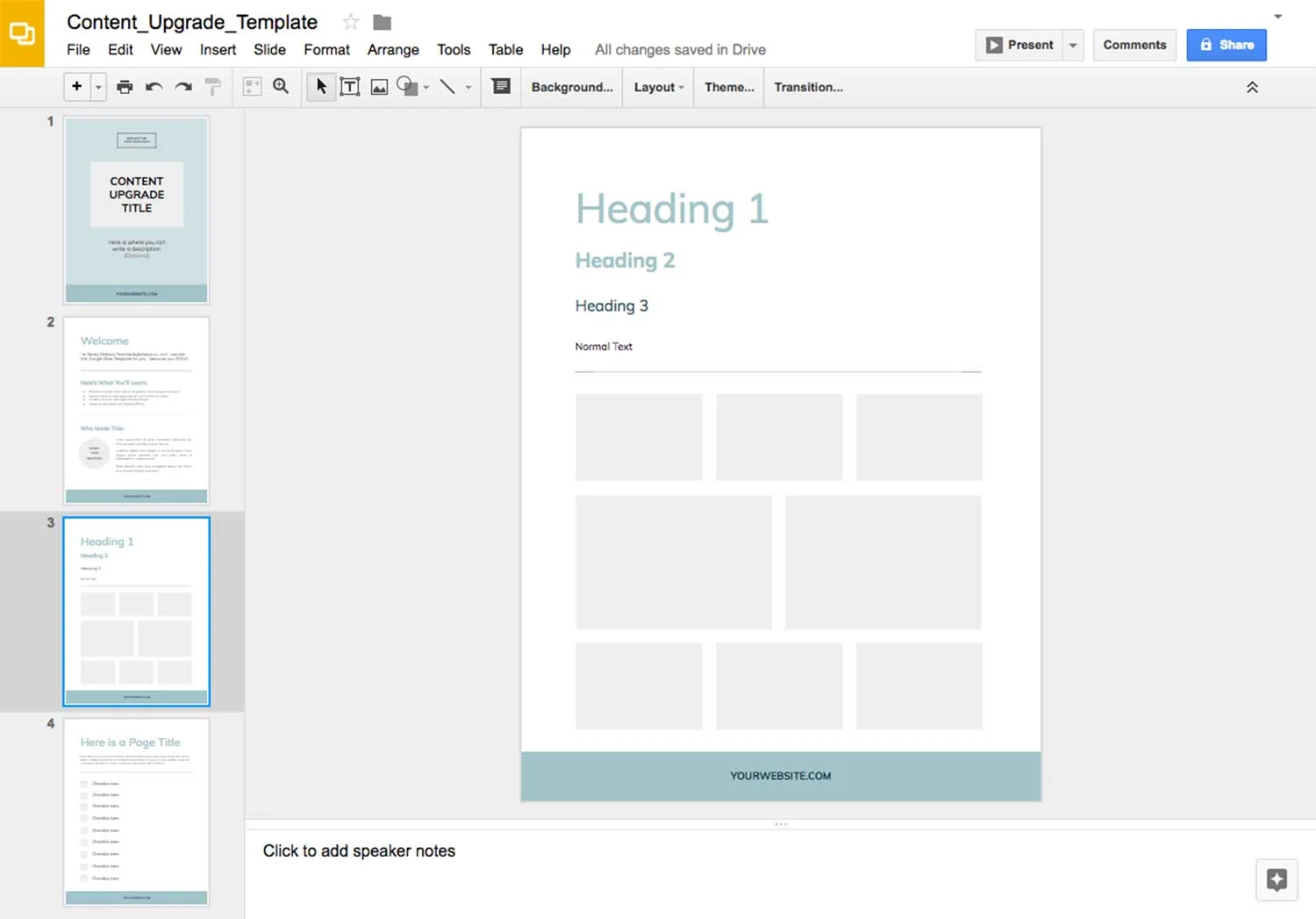The height and width of the screenshot is (919, 1316).
Task: Click the blue Share button
Action: point(1227,45)
